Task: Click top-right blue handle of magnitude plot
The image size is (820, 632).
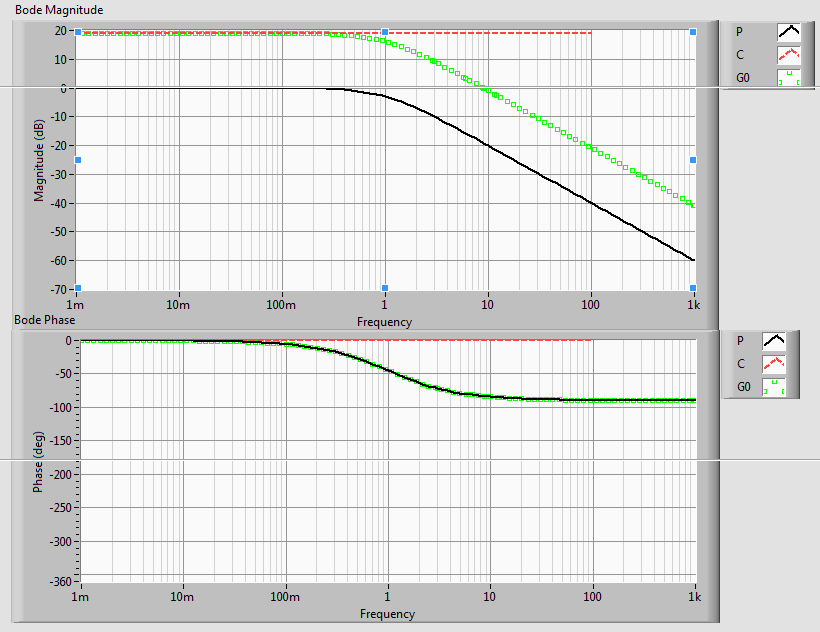Action: tap(693, 32)
